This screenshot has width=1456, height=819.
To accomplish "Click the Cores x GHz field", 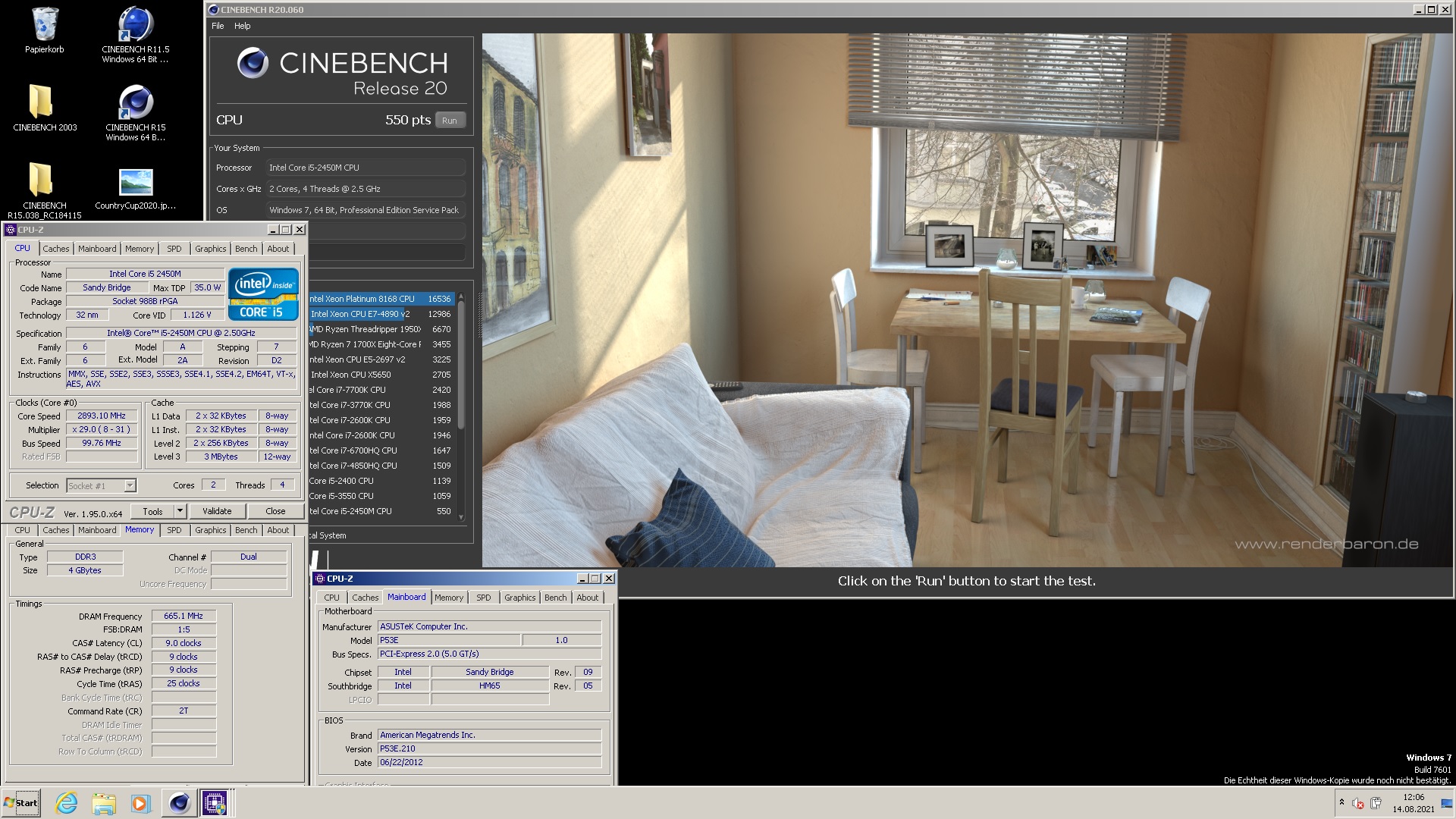I will tap(366, 189).
